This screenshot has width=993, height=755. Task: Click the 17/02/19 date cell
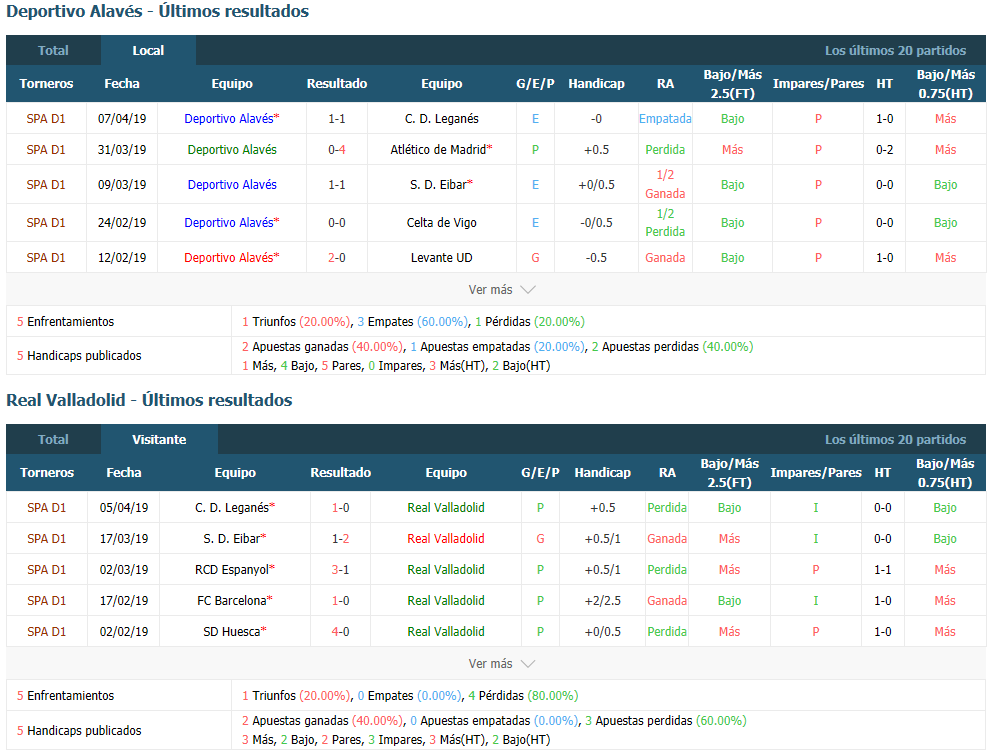123,600
